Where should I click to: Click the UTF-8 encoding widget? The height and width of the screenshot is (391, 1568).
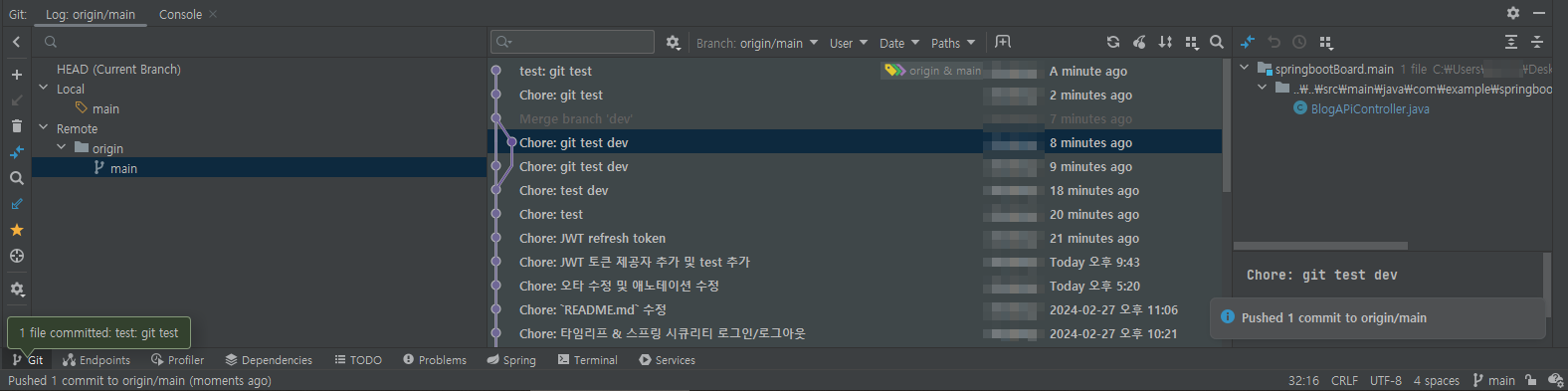pos(1385,380)
